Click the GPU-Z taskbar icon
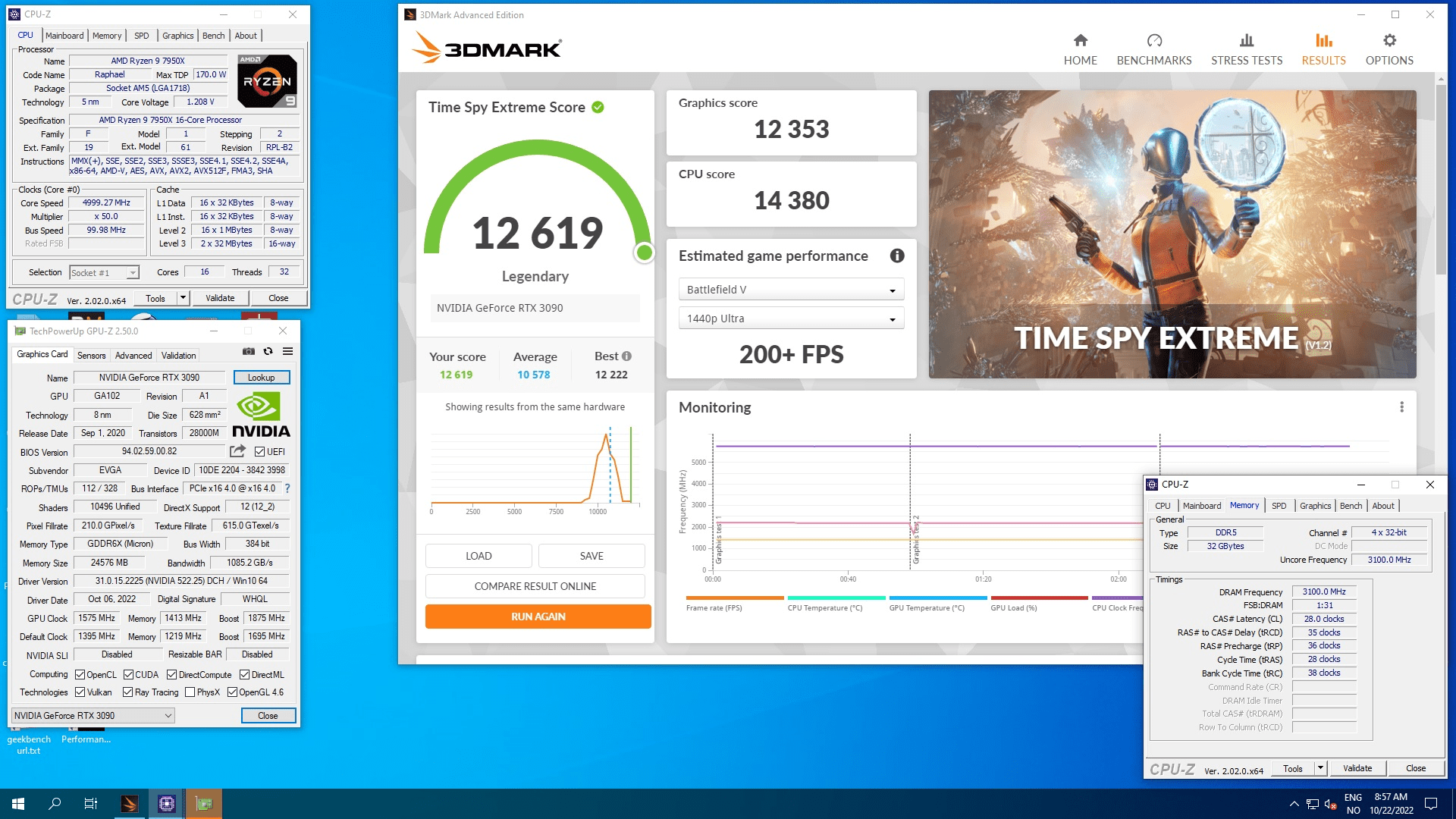This screenshot has height=819, width=1456. [204, 804]
